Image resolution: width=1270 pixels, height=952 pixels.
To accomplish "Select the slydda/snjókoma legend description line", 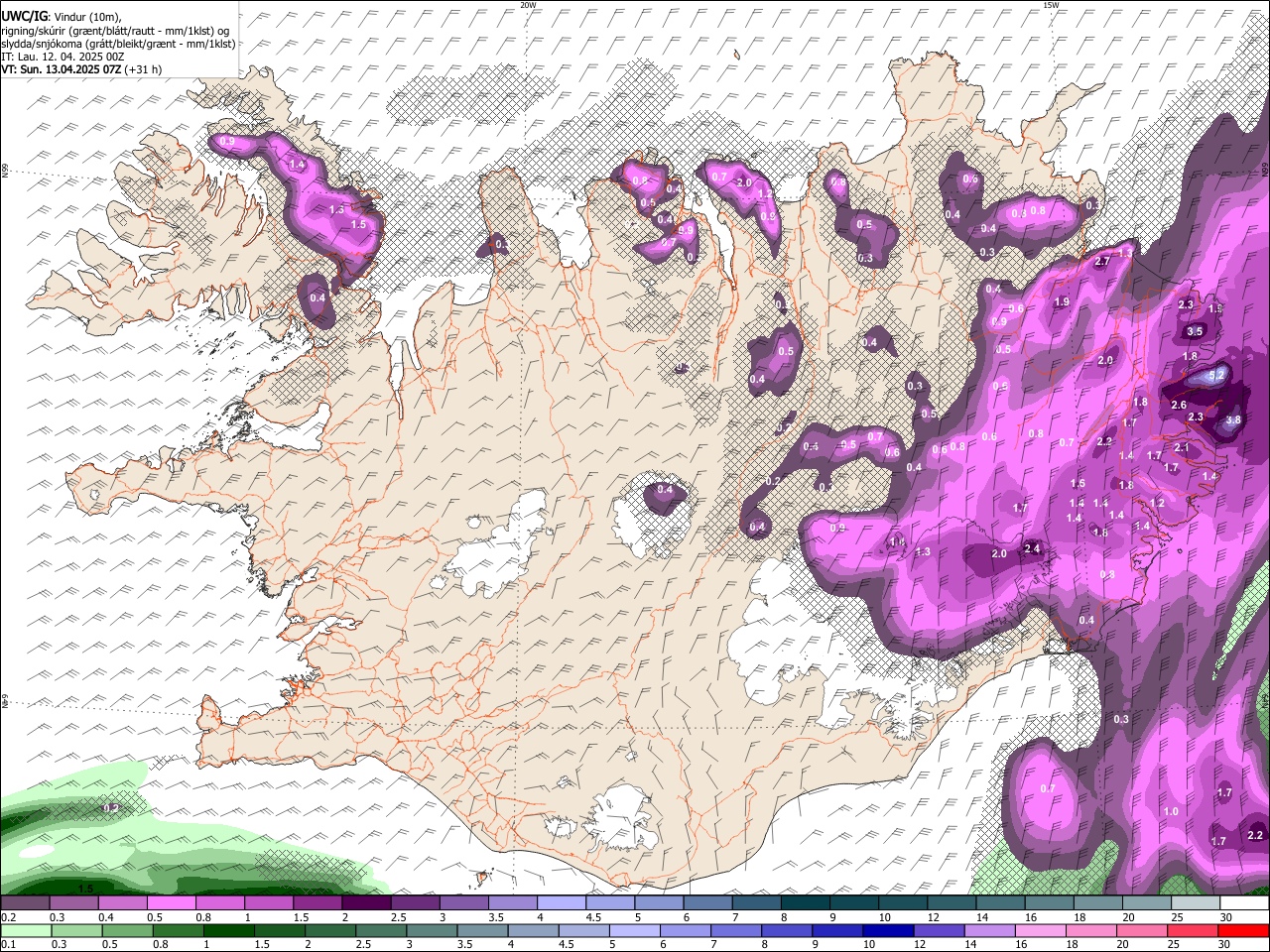I will 118,44.
